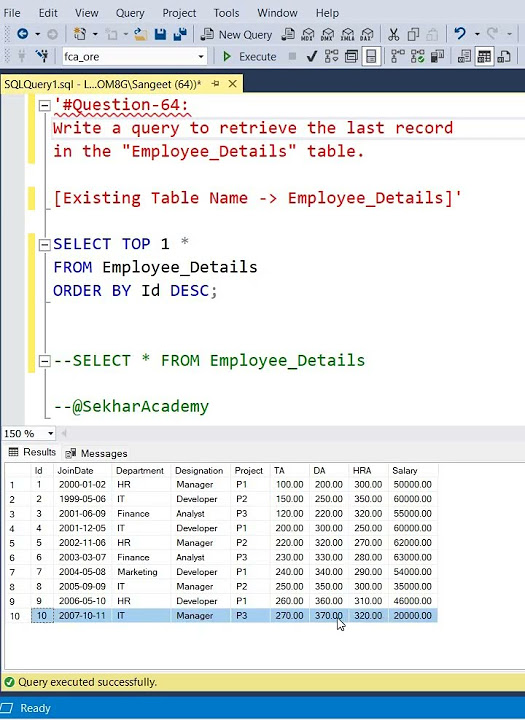525x720 pixels.
Task: Open the Undo history dropdown arrow
Action: [477, 34]
